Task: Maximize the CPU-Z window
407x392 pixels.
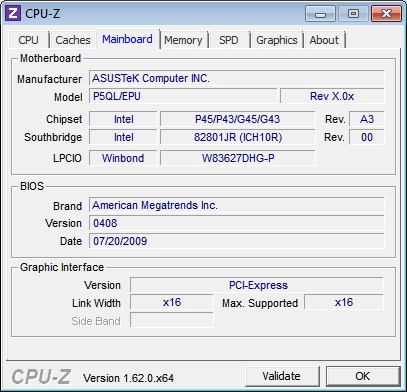Action: pos(353,14)
